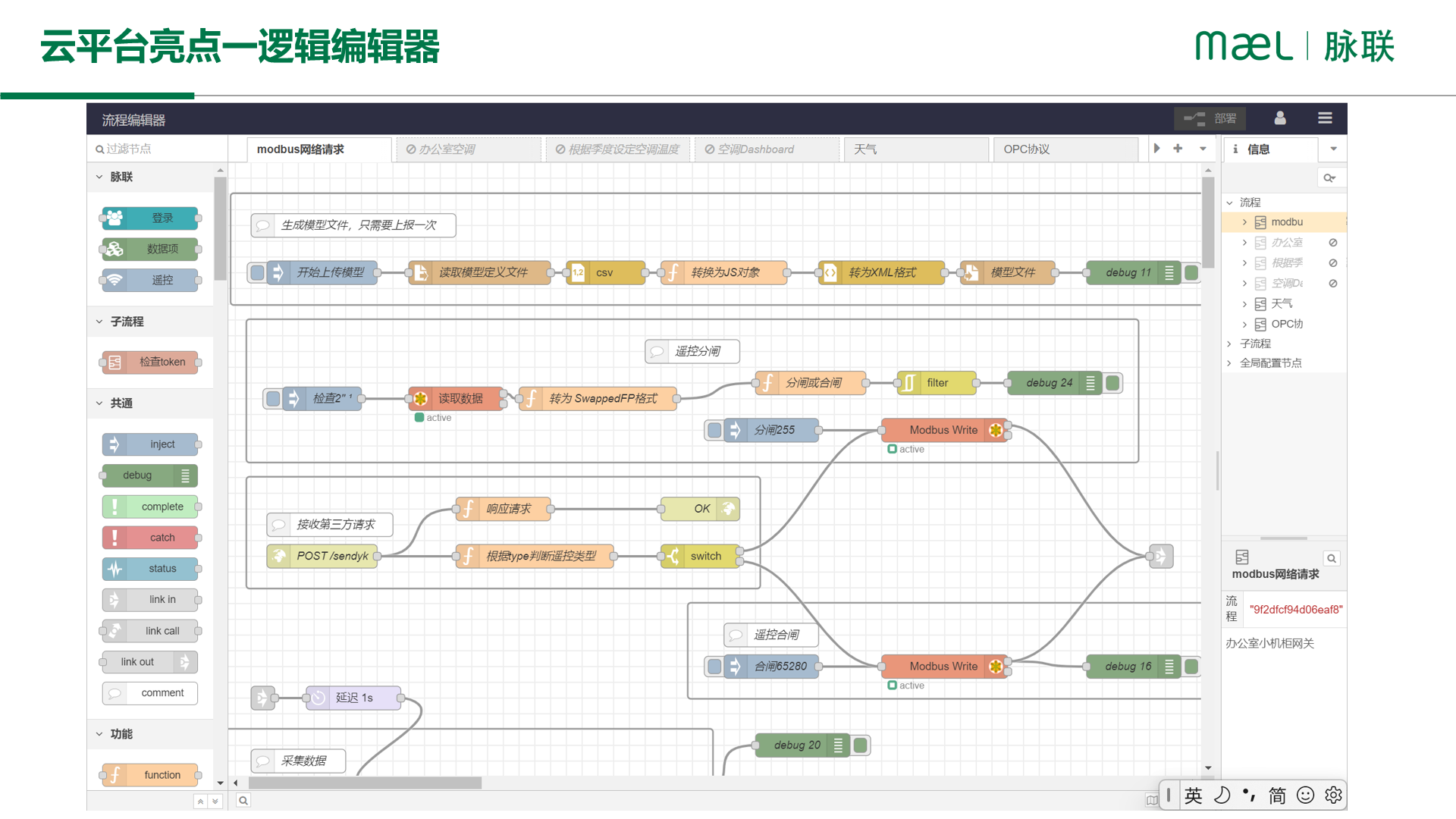Click the settings gear in input method bar

pyautogui.click(x=1333, y=795)
